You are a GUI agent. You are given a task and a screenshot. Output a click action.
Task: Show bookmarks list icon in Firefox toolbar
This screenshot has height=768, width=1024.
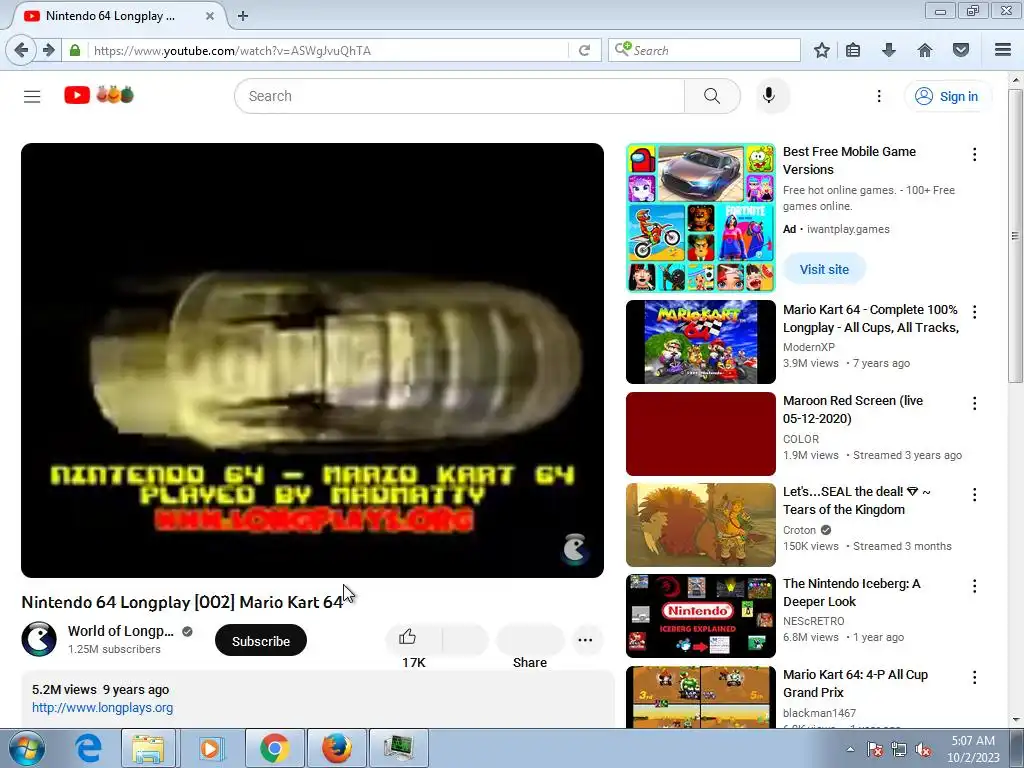(853, 50)
